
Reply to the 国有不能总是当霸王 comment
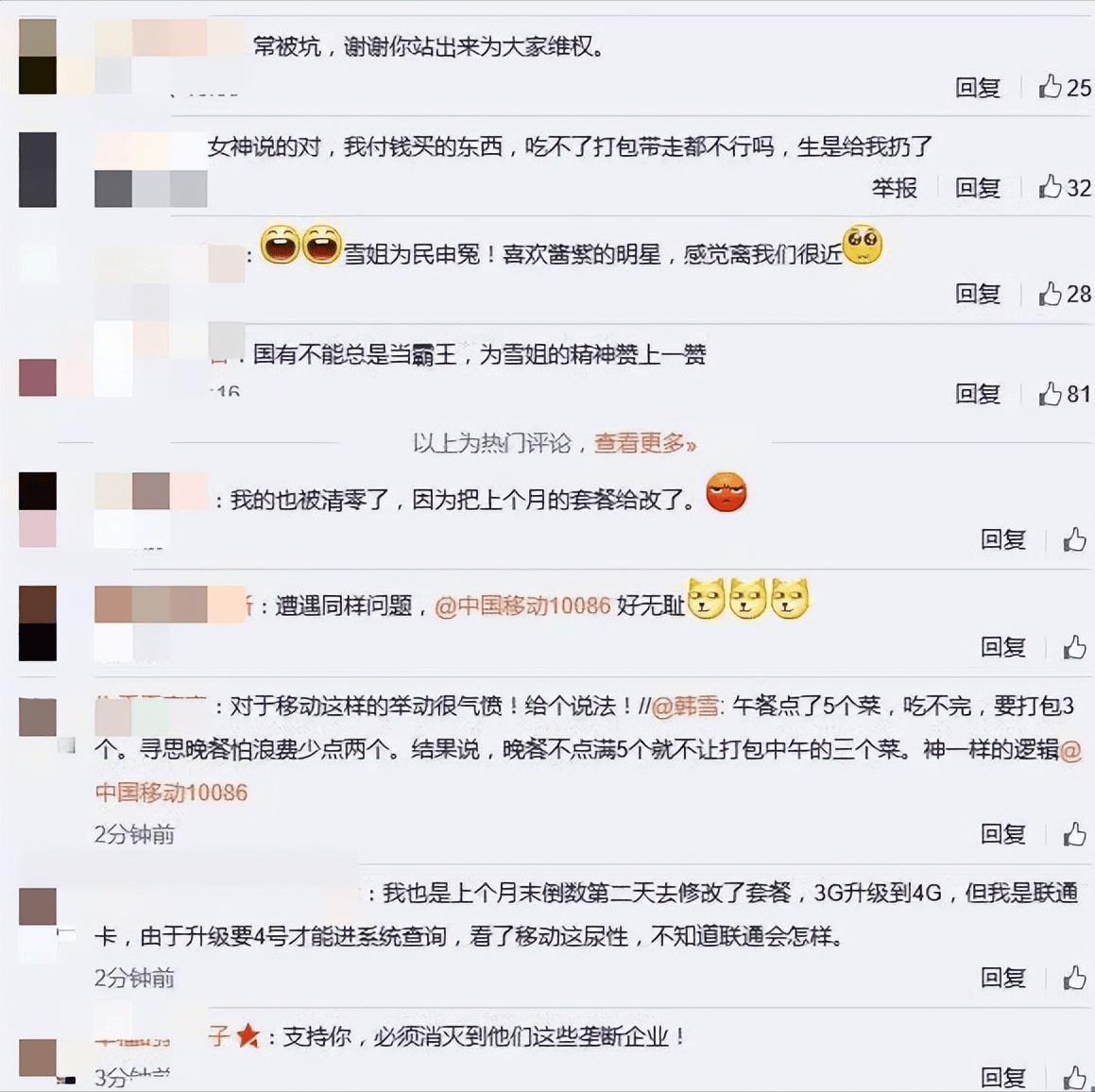pyautogui.click(x=978, y=394)
